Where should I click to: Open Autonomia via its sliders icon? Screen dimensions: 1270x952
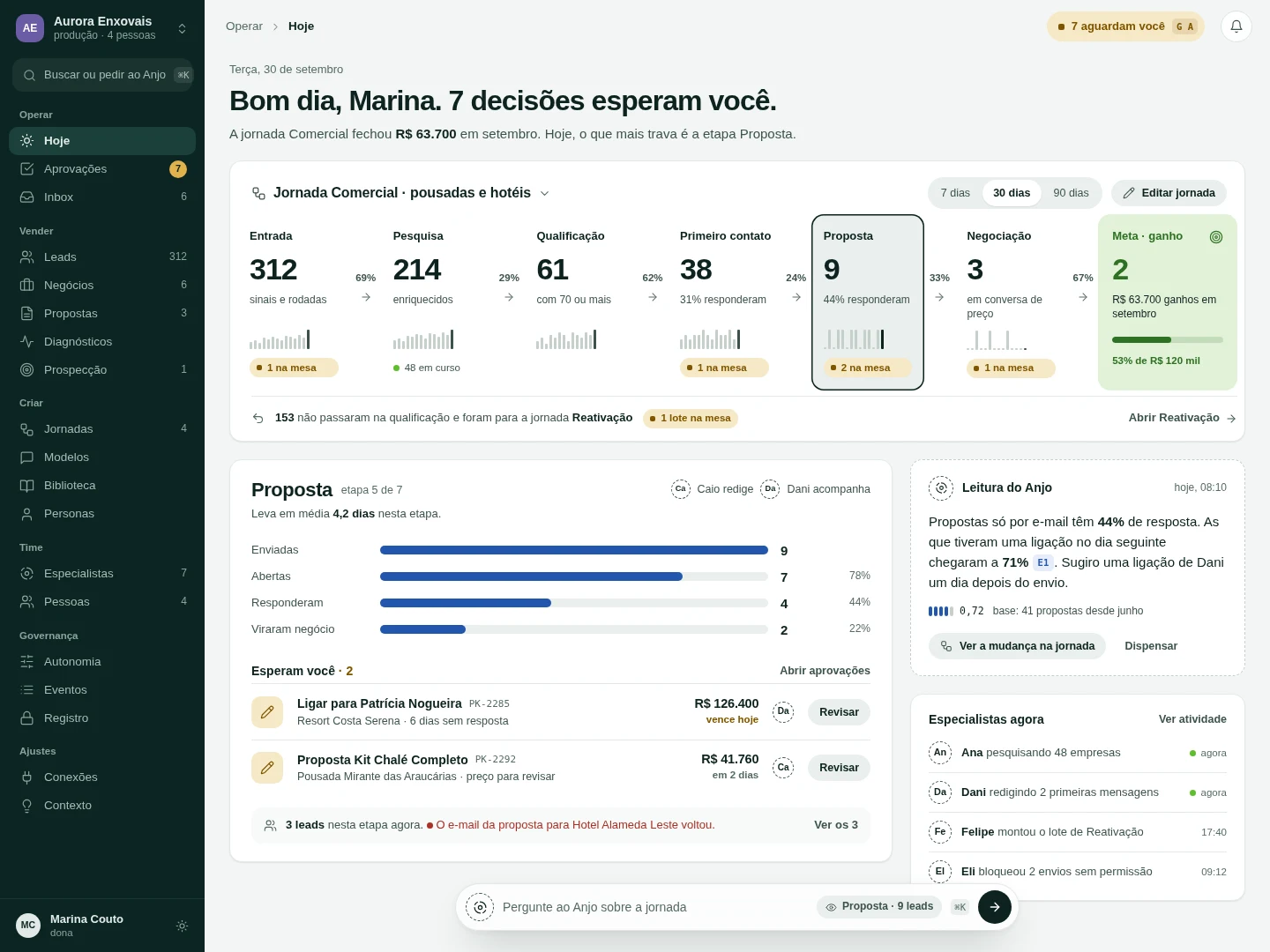27,662
